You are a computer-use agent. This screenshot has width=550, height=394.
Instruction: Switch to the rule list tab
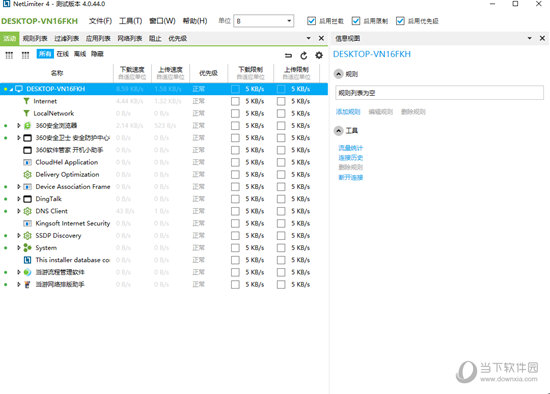[35, 38]
